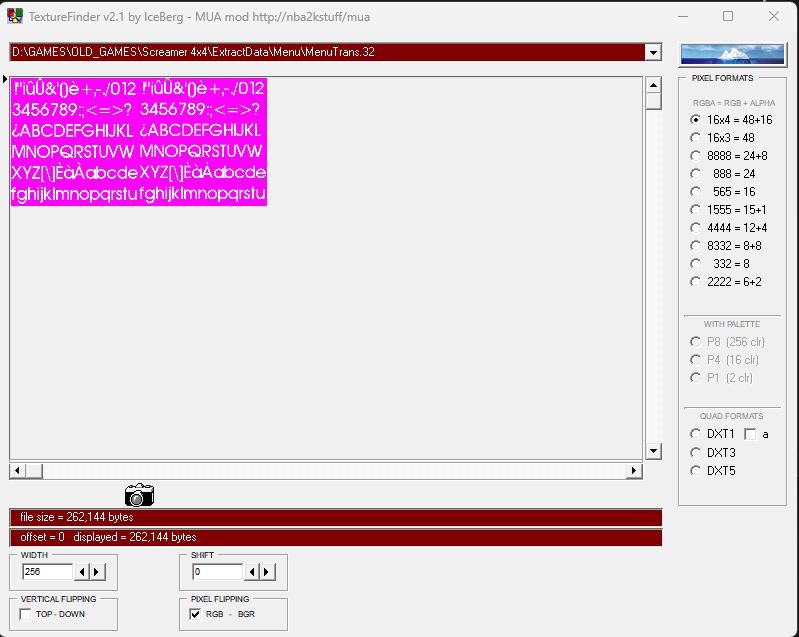Decrease WIDTH with the left arrow
This screenshot has height=637, width=799.
coord(82,572)
